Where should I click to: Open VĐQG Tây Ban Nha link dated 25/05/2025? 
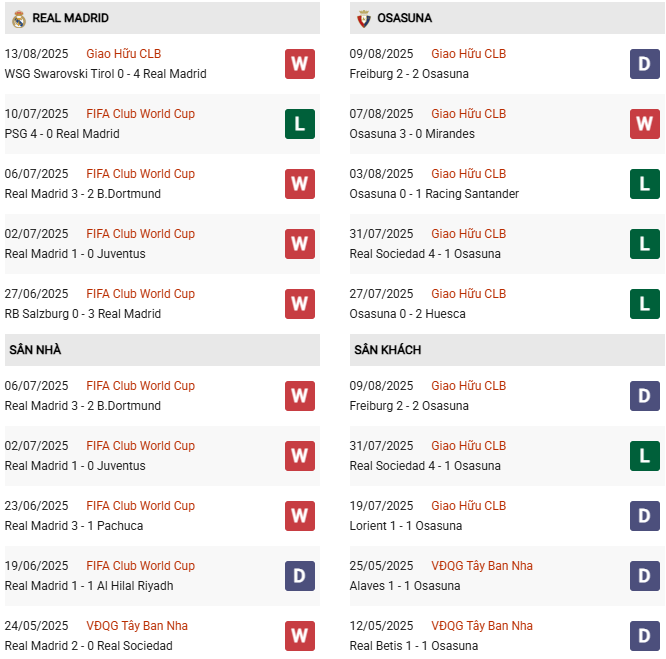tap(481, 566)
